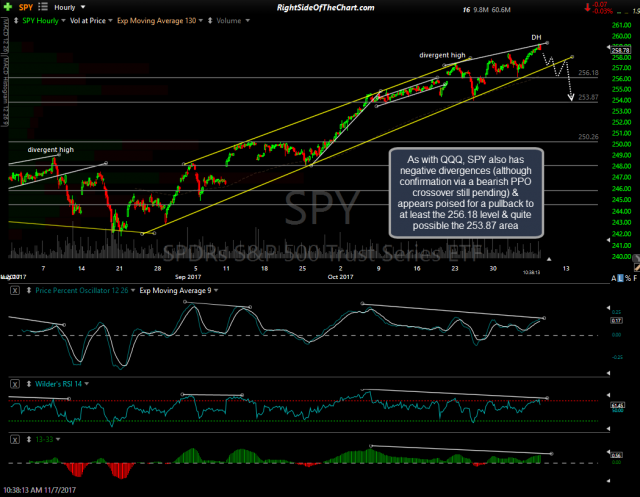Close the Price Percent Oscillator pane
Screen dimensions: 640x497
(15, 291)
